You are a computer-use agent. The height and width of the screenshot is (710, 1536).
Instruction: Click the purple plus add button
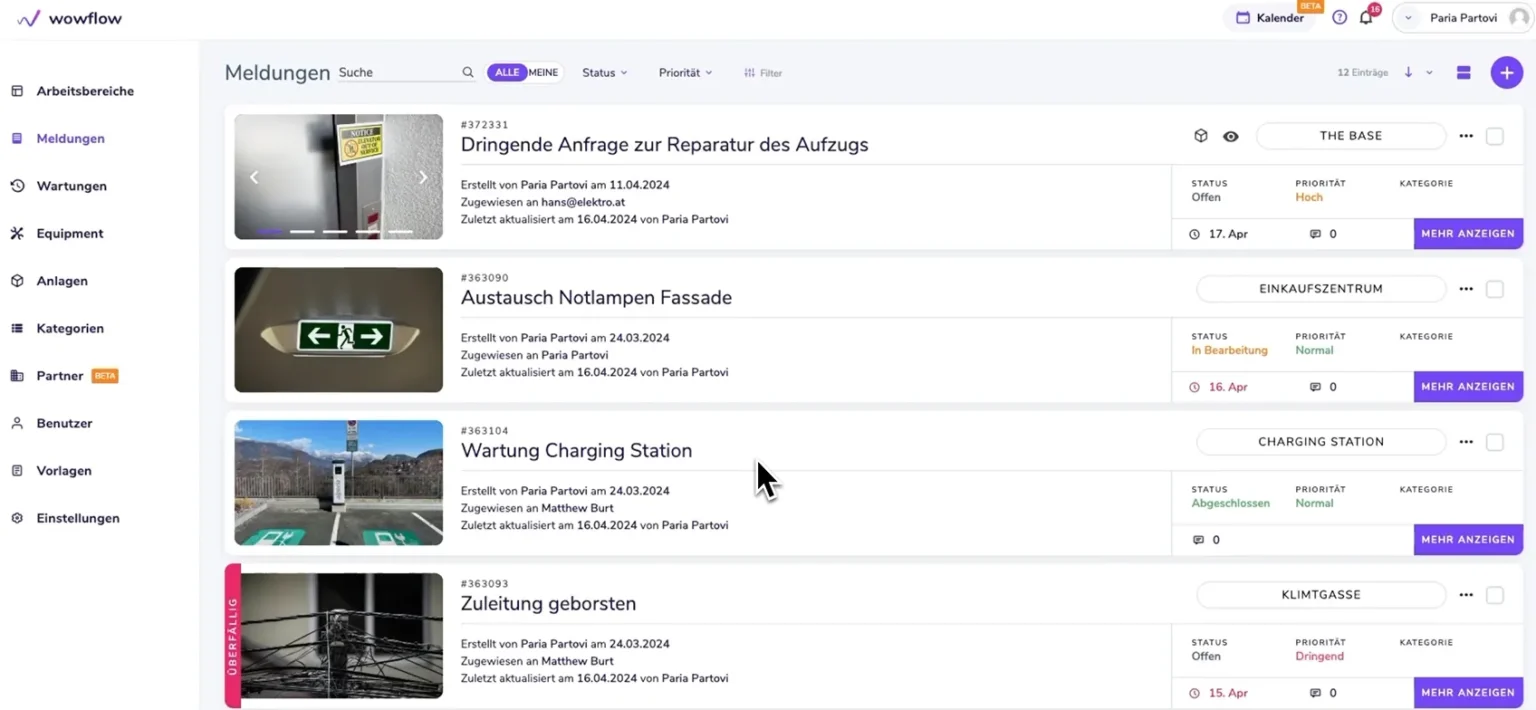click(1506, 73)
